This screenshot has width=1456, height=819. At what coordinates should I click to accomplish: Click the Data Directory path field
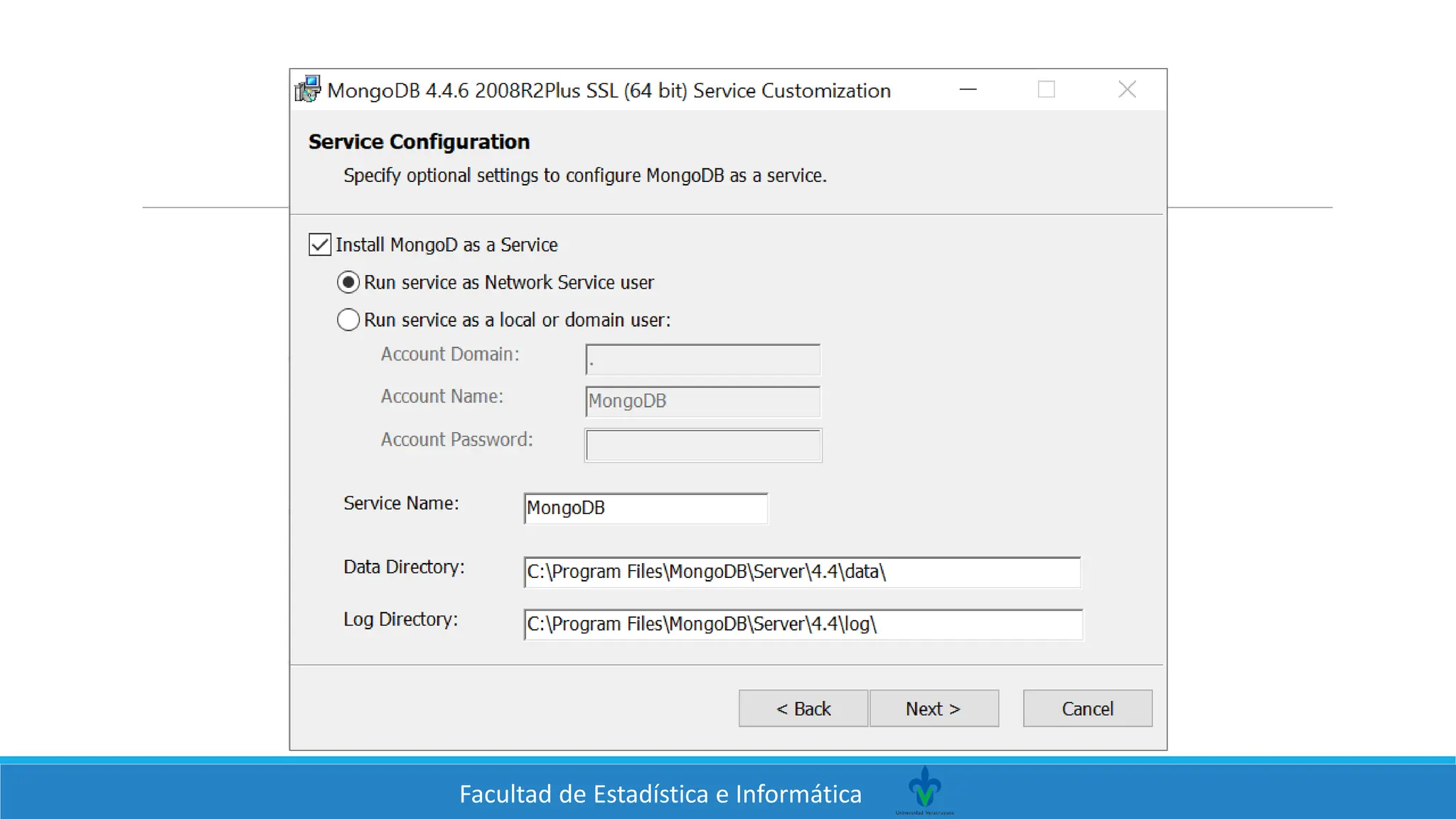[x=802, y=572]
